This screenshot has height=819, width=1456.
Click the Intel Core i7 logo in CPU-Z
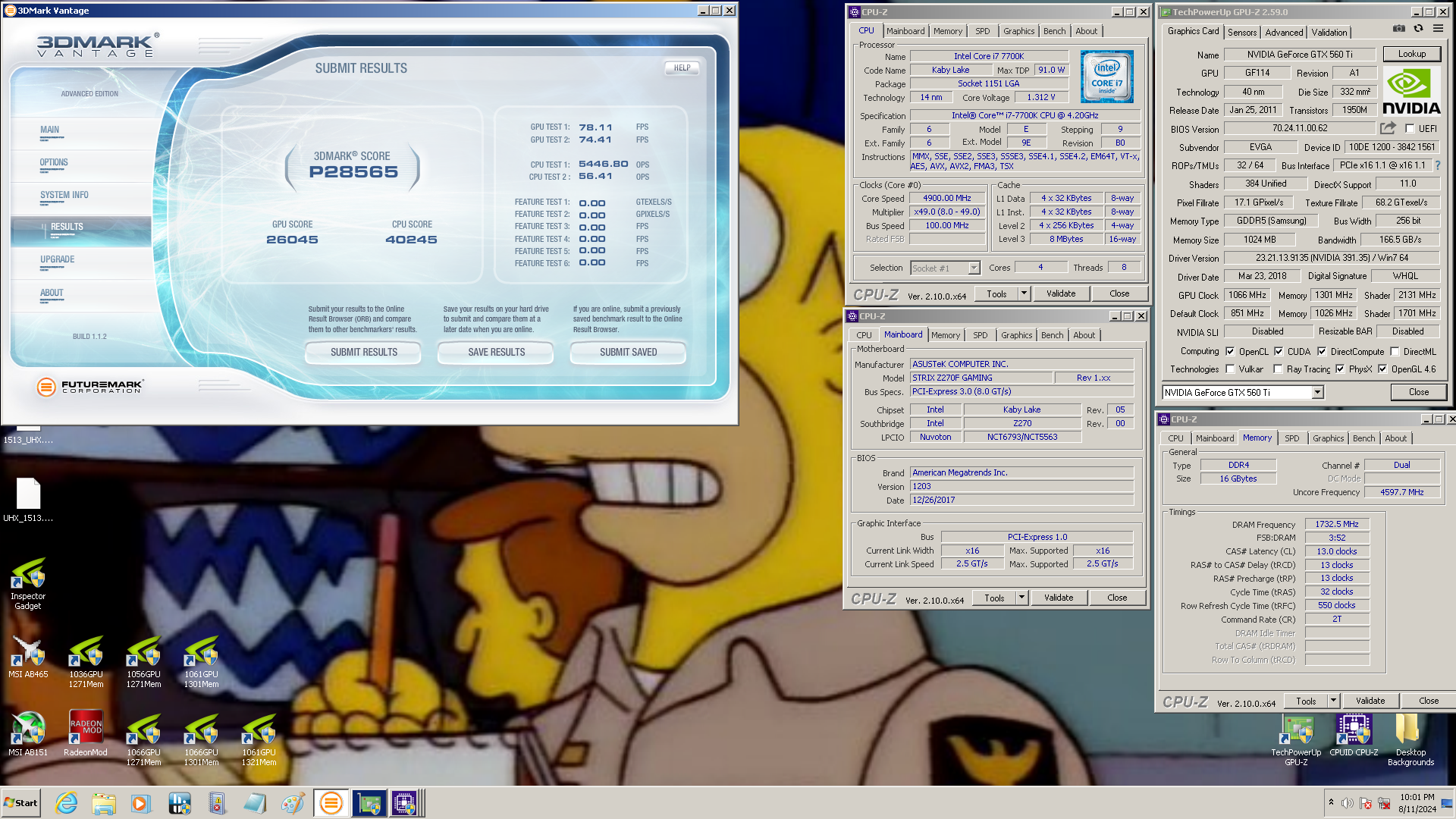click(x=1106, y=77)
